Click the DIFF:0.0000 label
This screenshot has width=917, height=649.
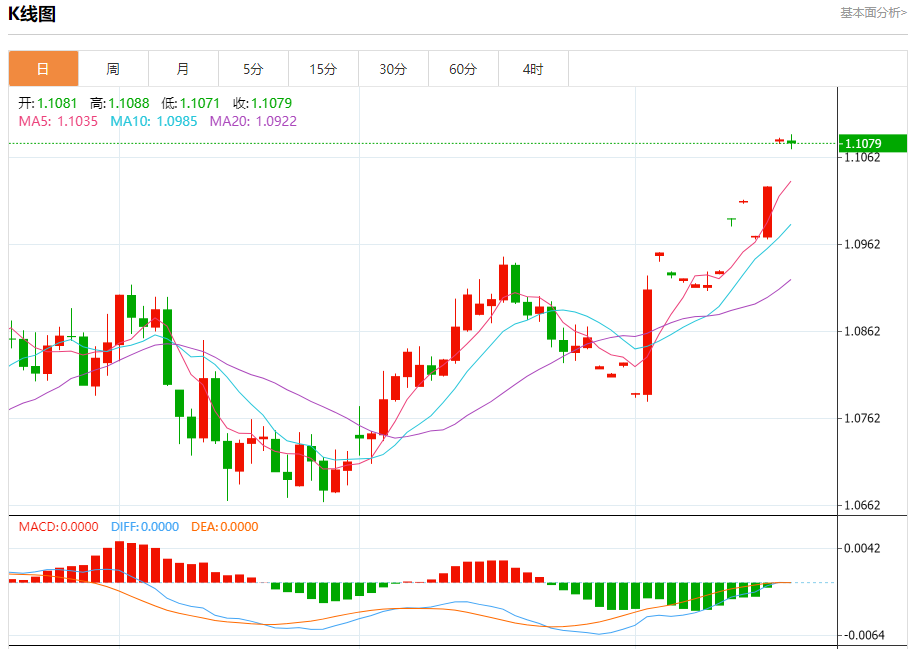(x=145, y=527)
